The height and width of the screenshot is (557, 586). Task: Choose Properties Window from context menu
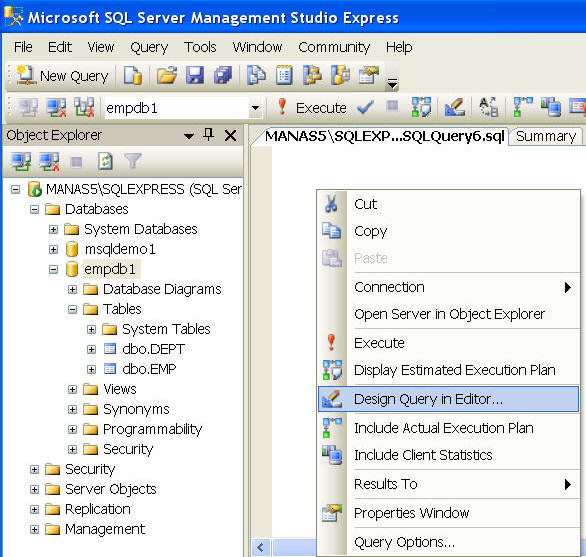[x=448, y=513]
